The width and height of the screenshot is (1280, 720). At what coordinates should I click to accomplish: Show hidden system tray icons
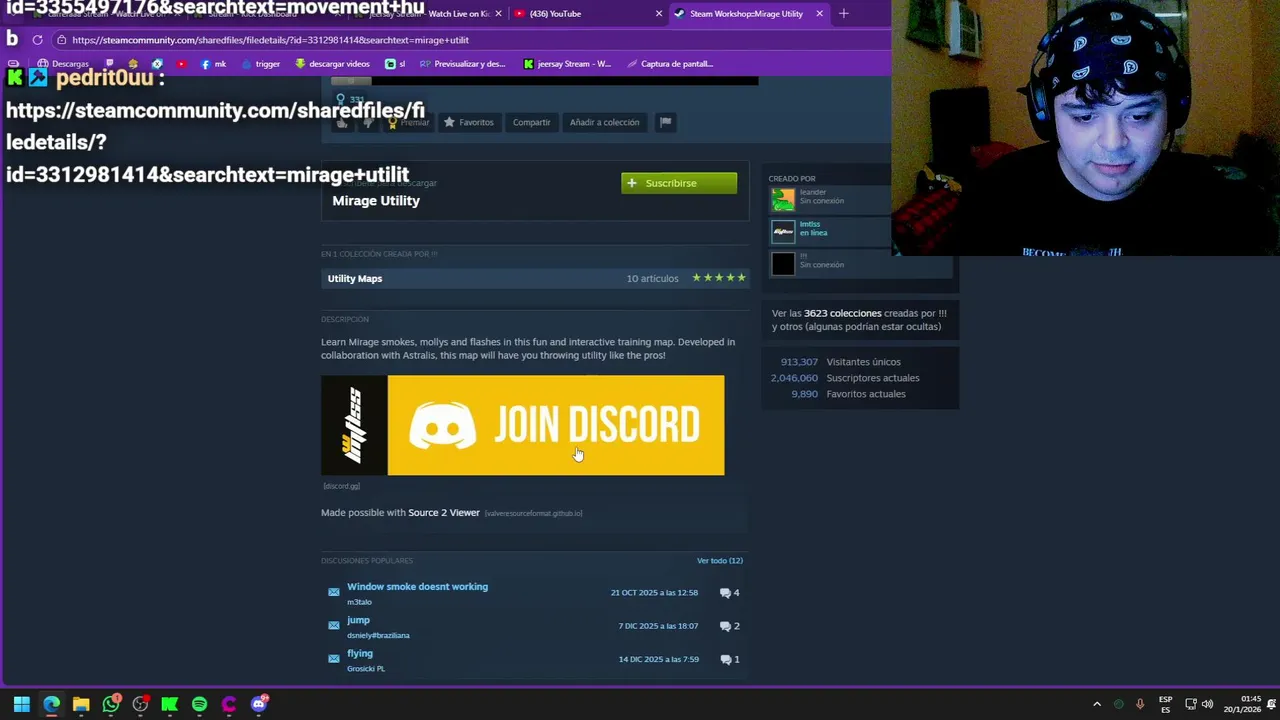[1097, 704]
